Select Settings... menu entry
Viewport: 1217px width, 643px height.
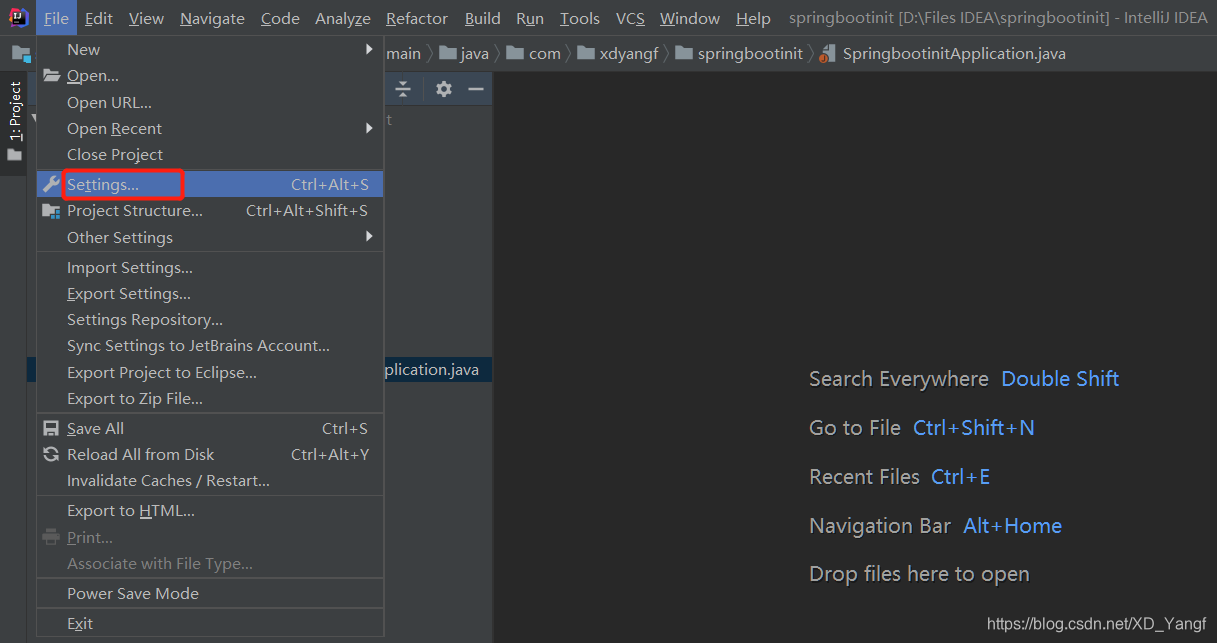210,184
